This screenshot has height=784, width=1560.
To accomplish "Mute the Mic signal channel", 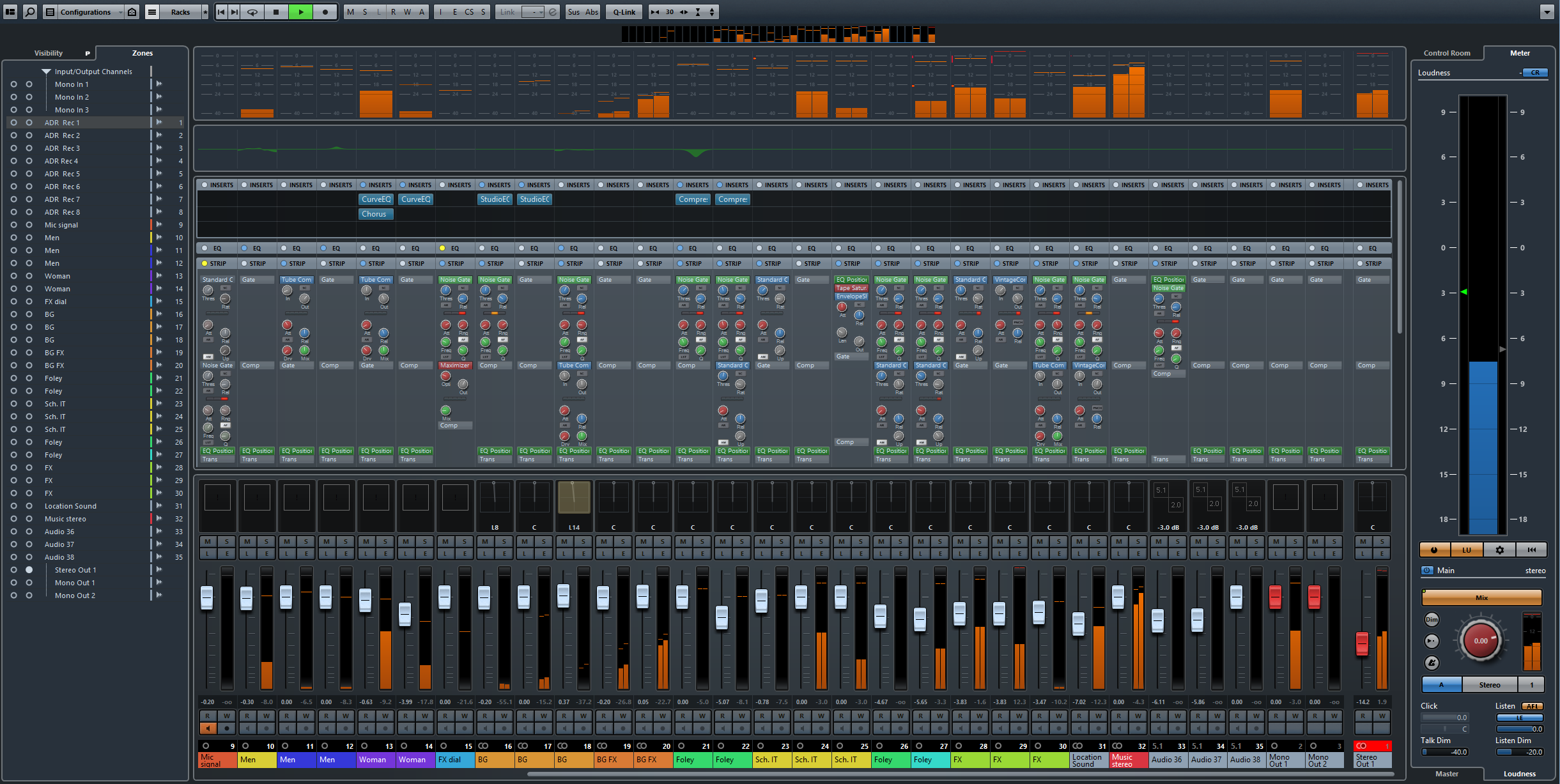I will click(x=208, y=541).
